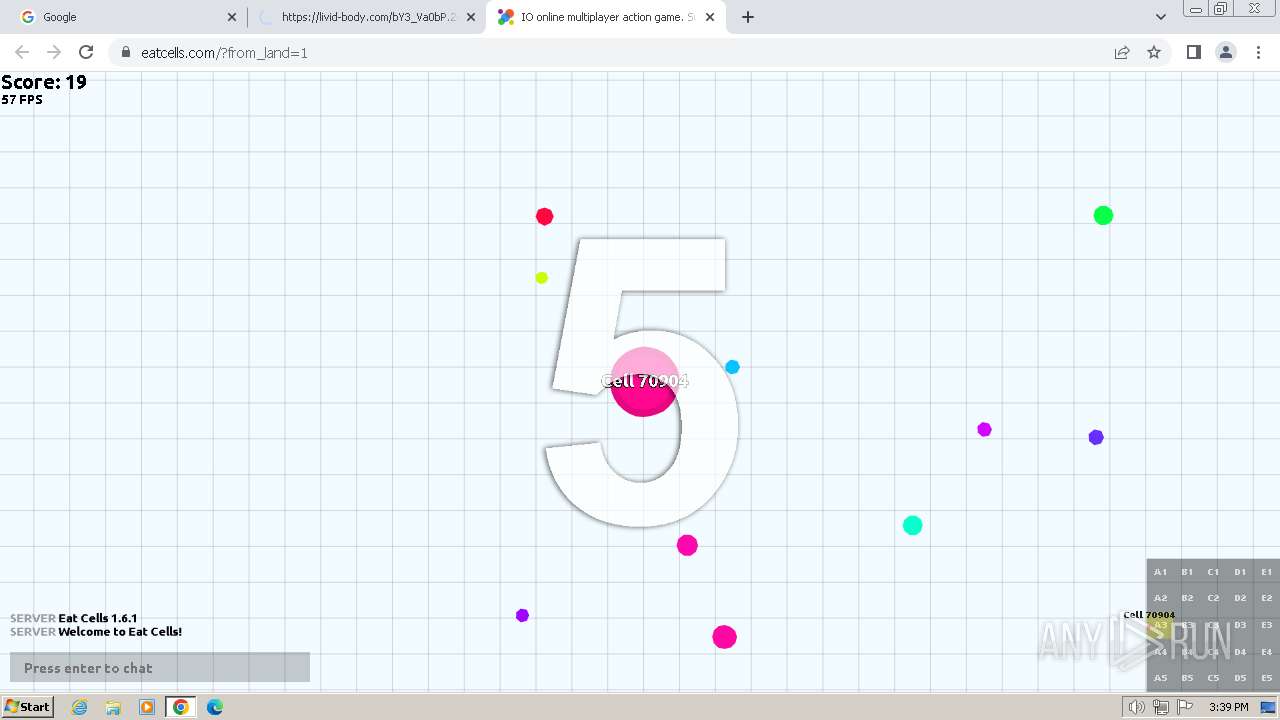Click minimap sector C5
This screenshot has width=1280, height=720.
pyautogui.click(x=1213, y=678)
